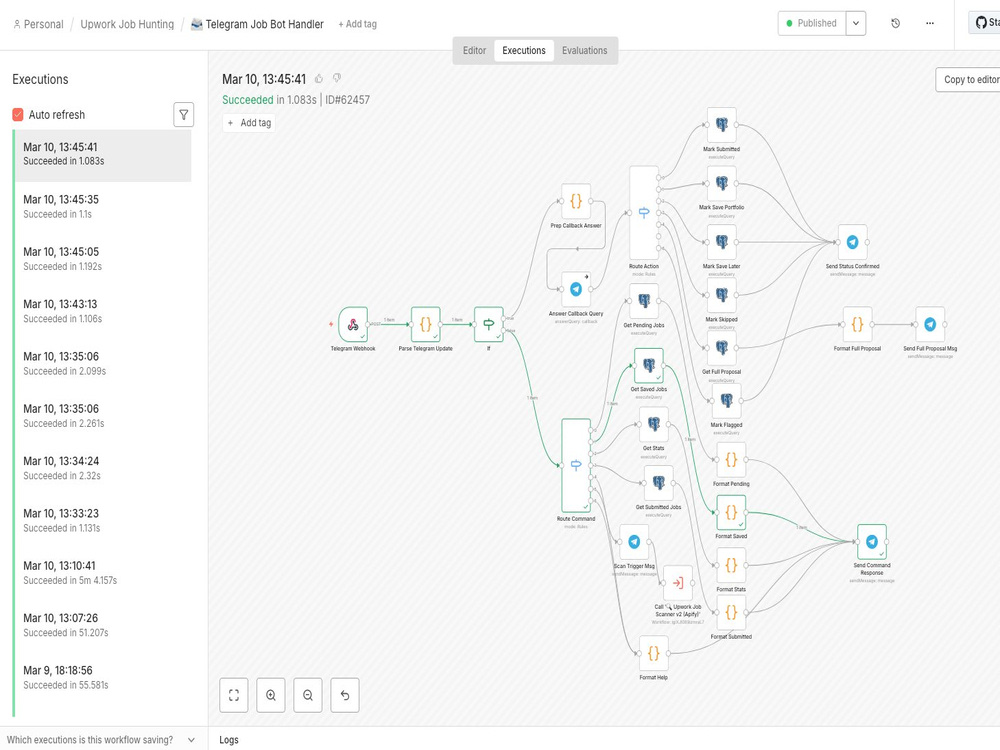This screenshot has height=750, width=1000.
Task: Select execution Mar 10, 13:43:13
Action: (x=102, y=311)
